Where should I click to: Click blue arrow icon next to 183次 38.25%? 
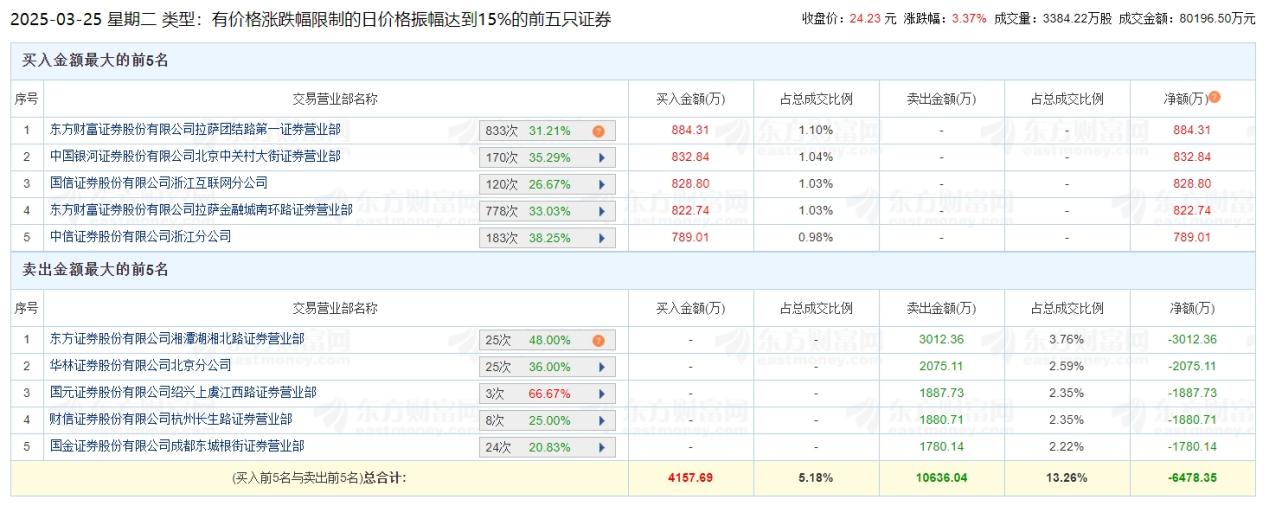coord(601,238)
